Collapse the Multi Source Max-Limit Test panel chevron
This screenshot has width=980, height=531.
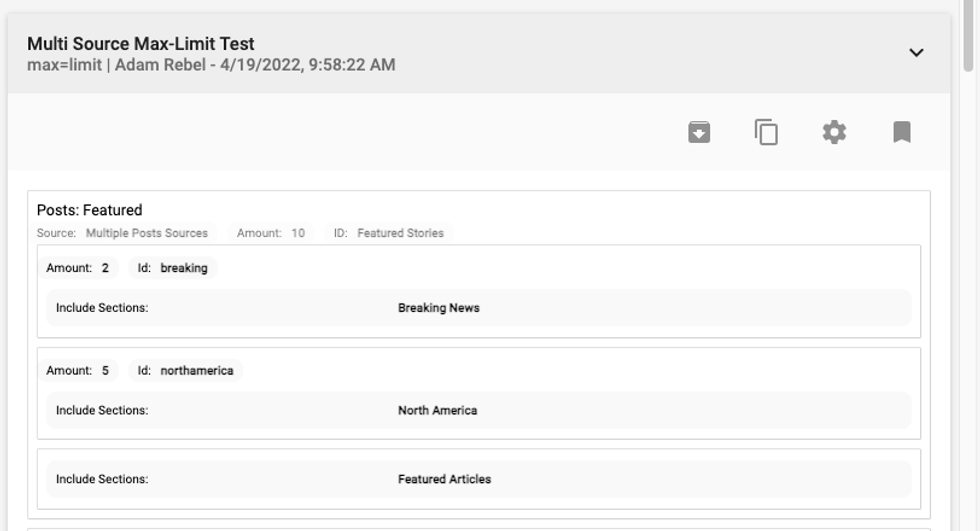point(916,53)
